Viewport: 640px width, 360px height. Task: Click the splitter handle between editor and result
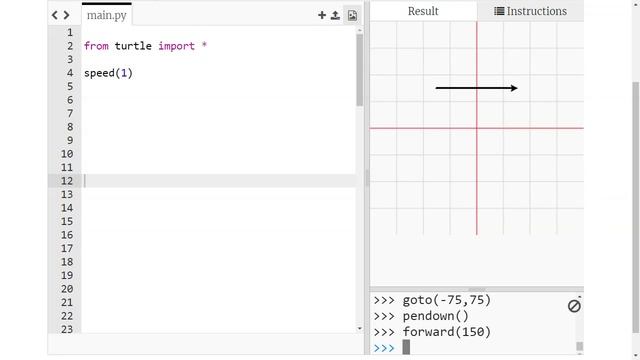pos(367,178)
